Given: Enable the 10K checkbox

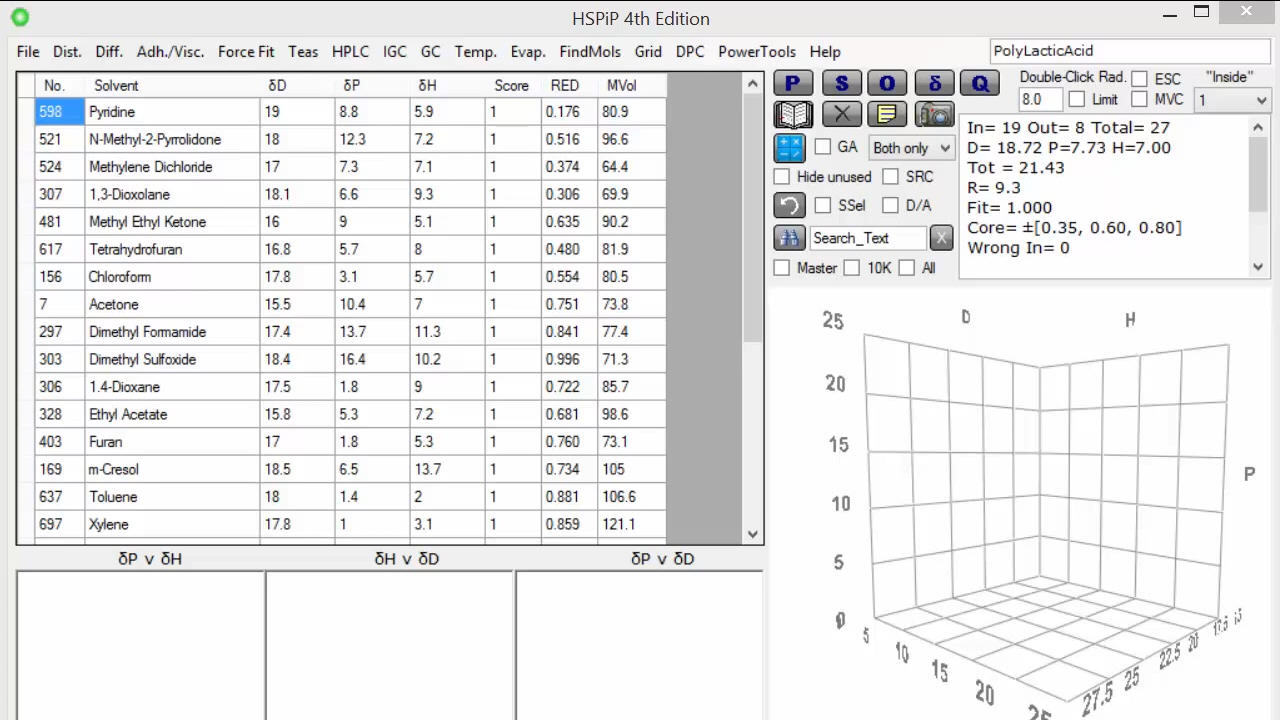Looking at the screenshot, I should point(851,268).
